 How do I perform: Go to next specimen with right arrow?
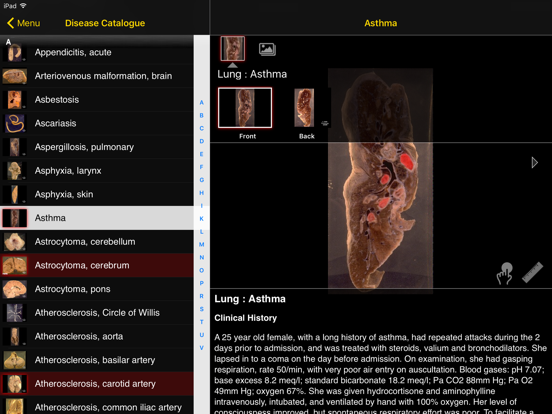click(534, 162)
